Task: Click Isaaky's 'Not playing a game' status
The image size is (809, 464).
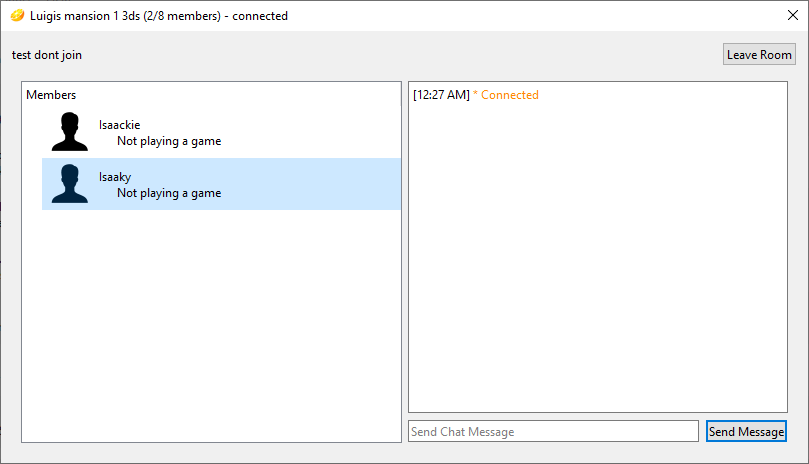Action: tap(169, 193)
